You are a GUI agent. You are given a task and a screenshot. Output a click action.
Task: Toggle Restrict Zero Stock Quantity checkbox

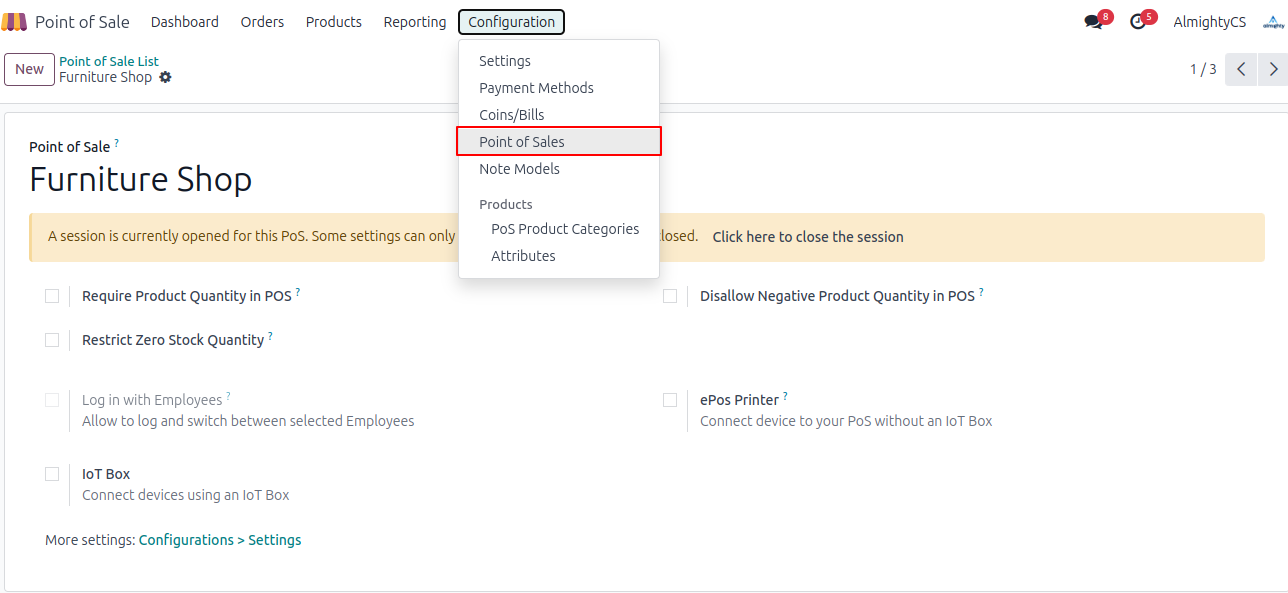click(52, 340)
